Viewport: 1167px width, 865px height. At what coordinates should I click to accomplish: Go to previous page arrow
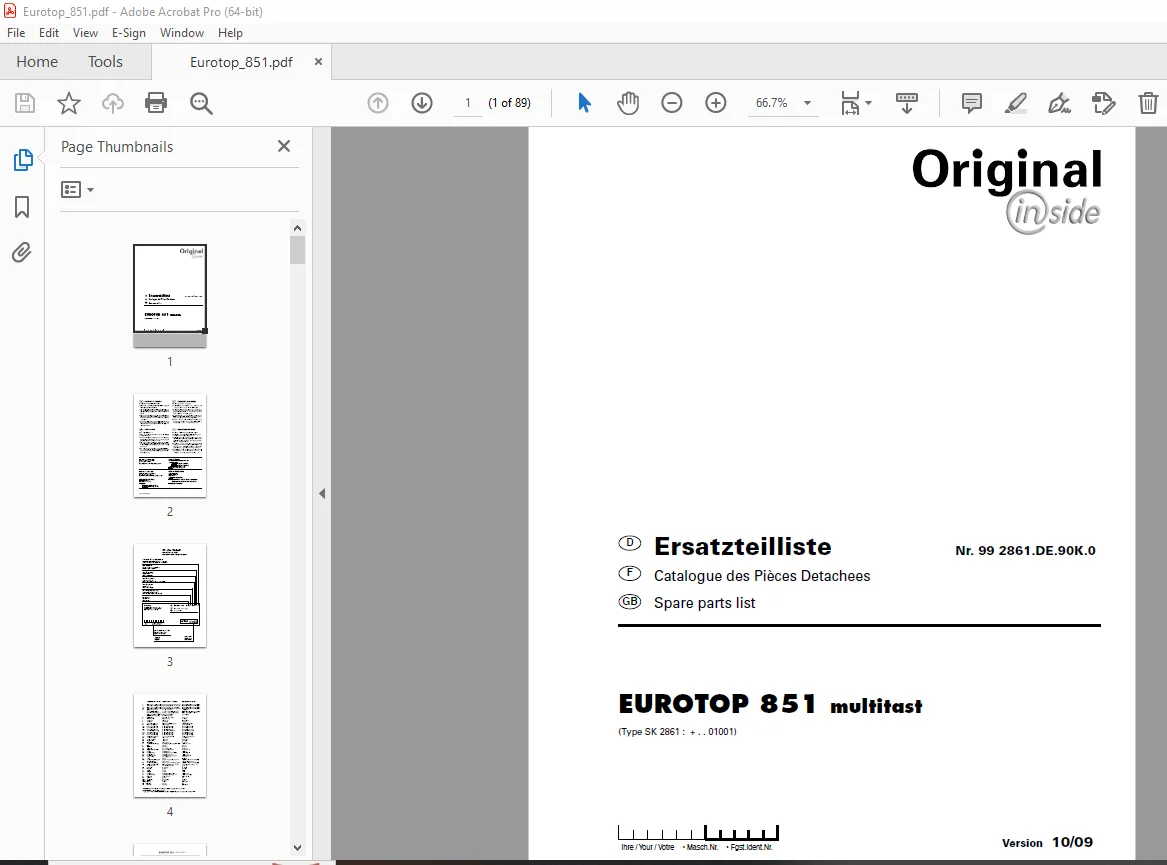point(378,103)
